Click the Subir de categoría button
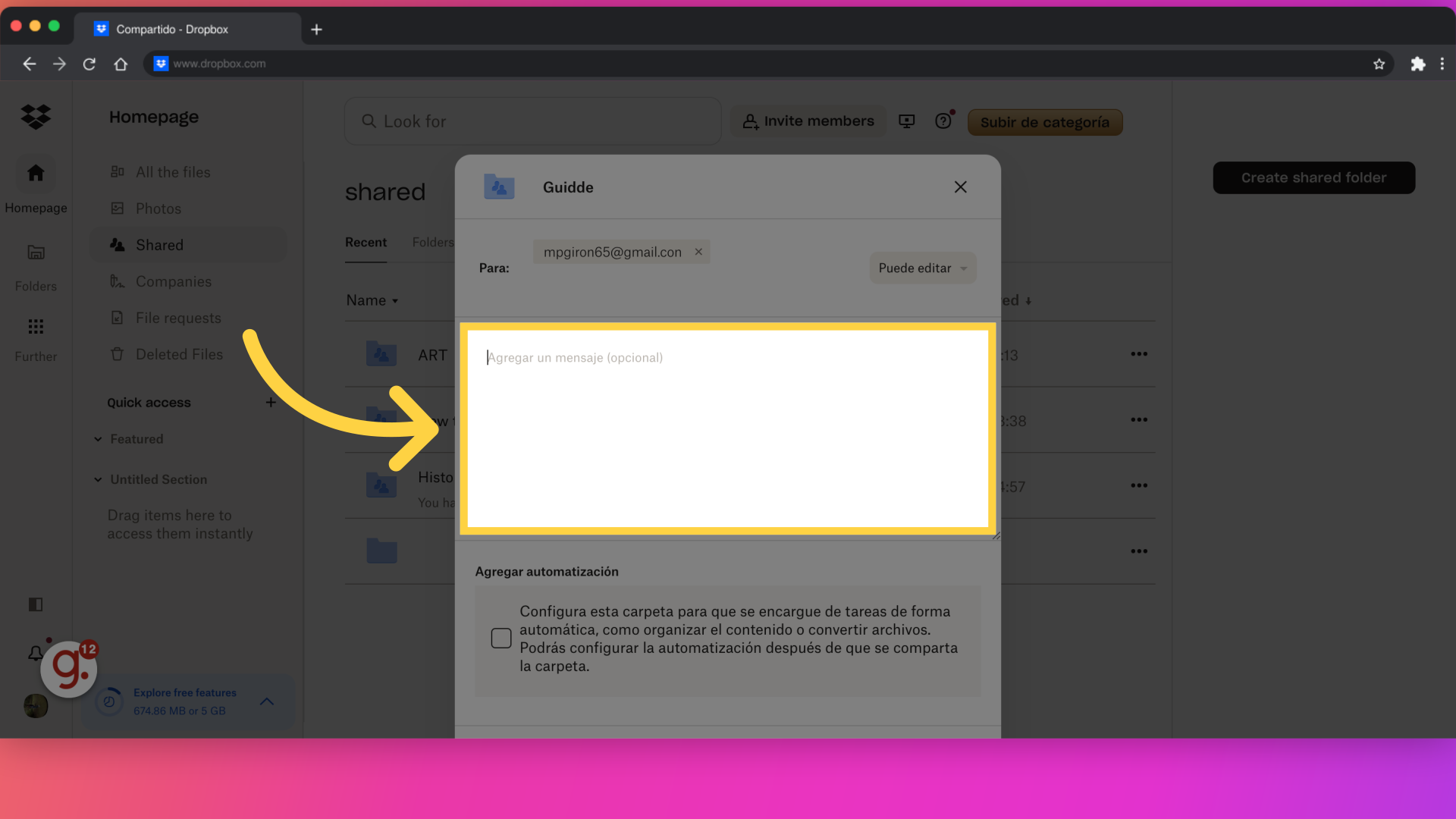 click(1044, 122)
